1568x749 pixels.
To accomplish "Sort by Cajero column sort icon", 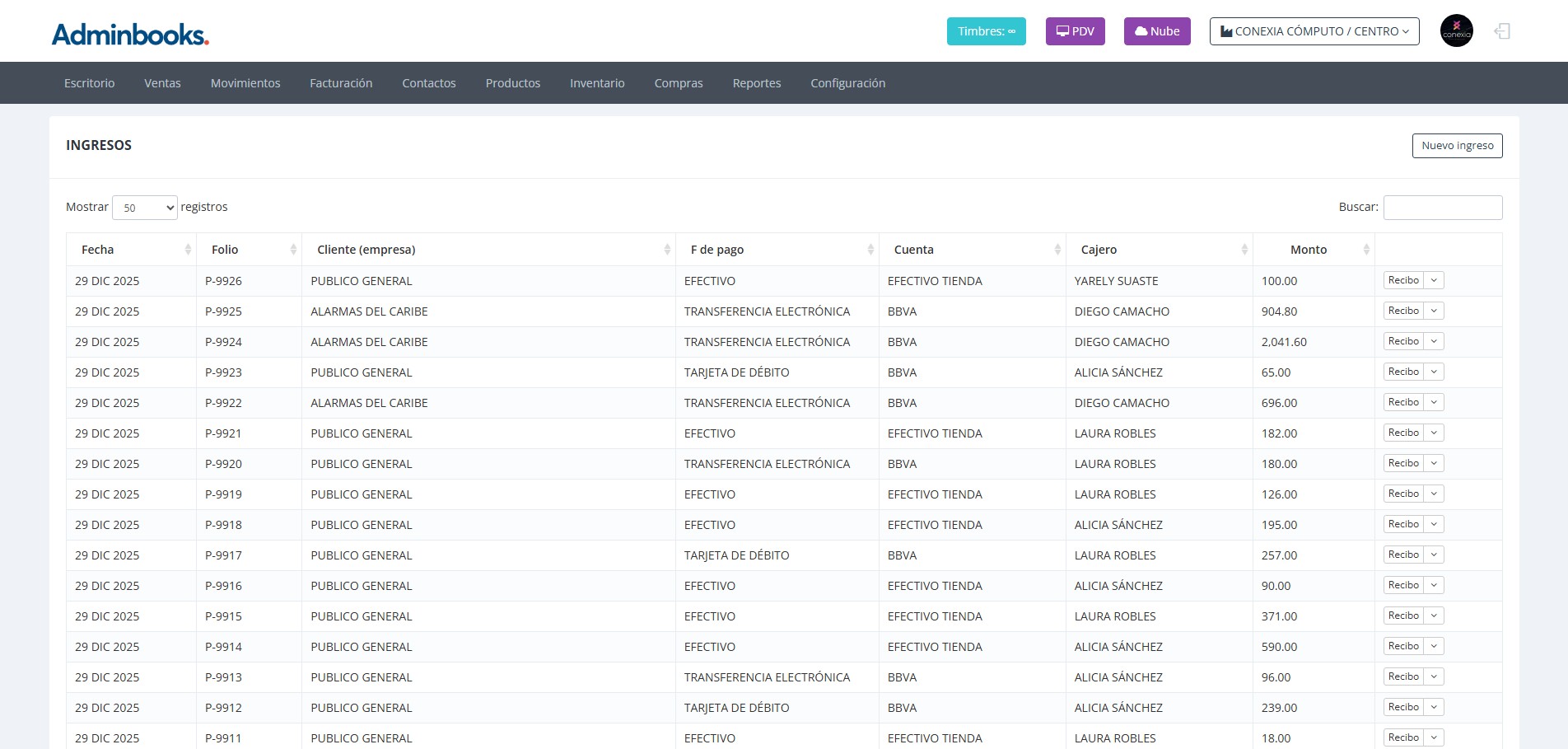I will [1244, 250].
